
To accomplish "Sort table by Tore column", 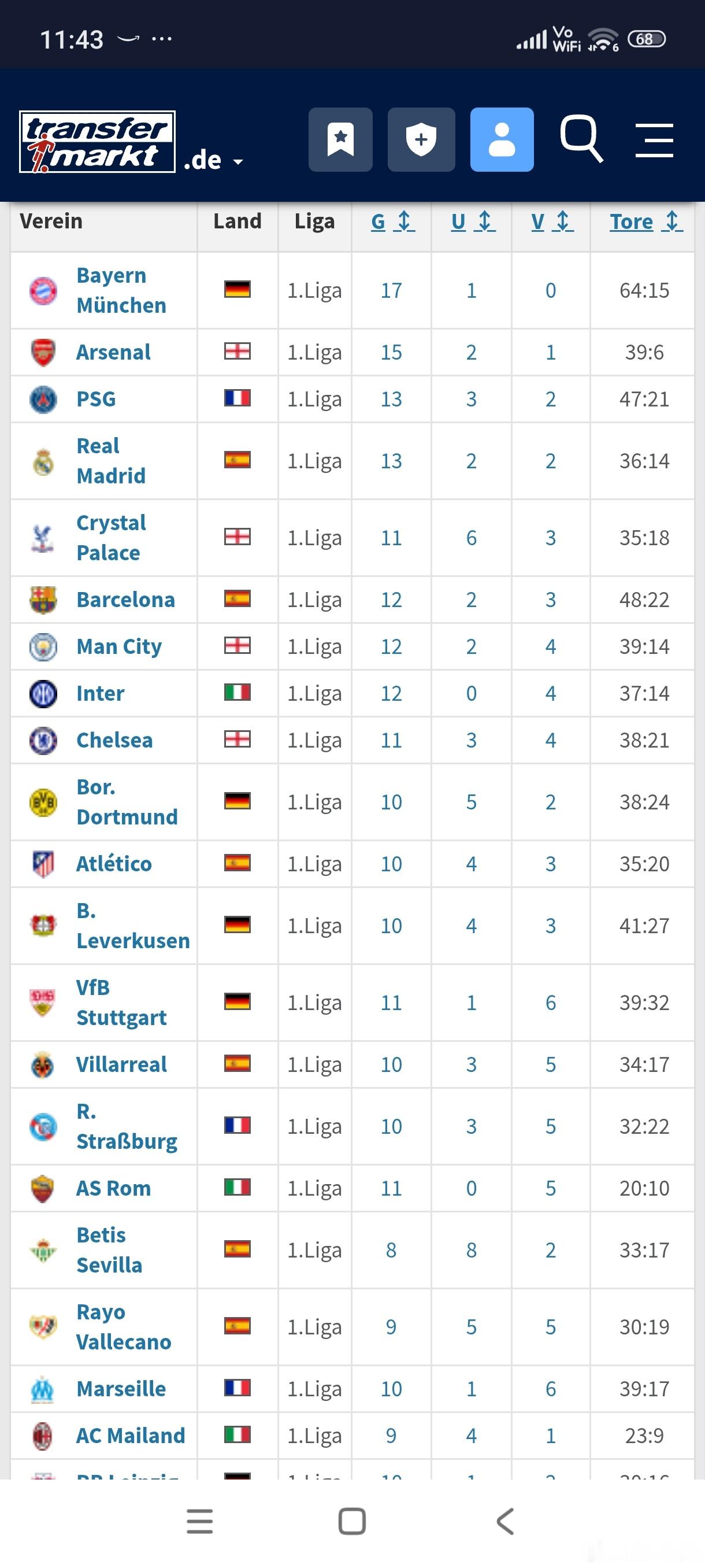I will pos(645,221).
